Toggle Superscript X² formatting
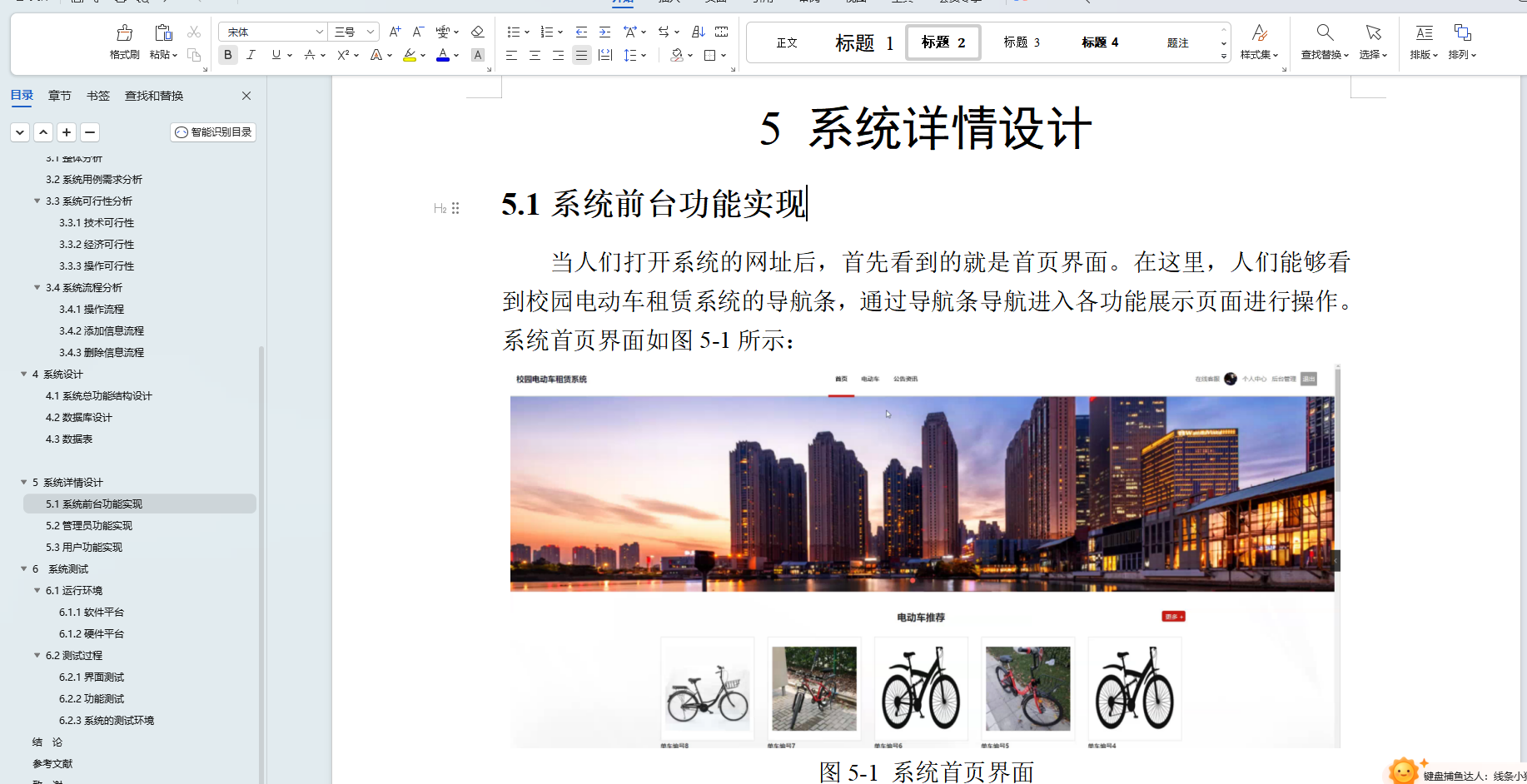The height and width of the screenshot is (784, 1527). pyautogui.click(x=343, y=55)
